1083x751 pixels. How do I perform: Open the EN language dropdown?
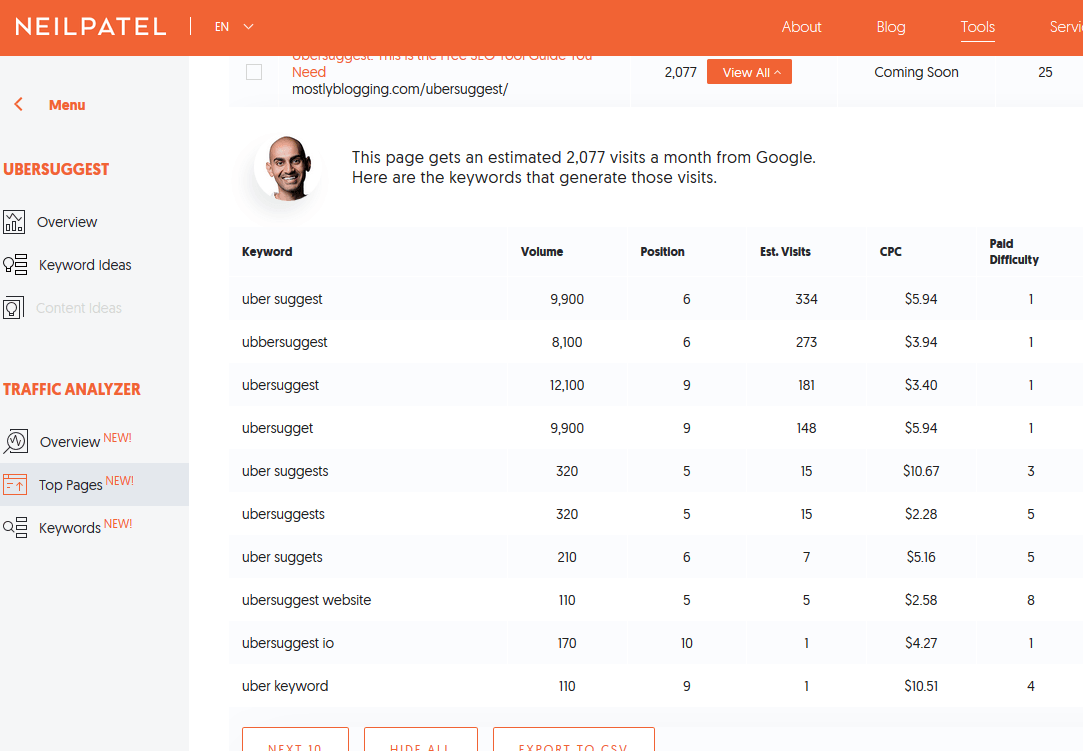pos(234,27)
